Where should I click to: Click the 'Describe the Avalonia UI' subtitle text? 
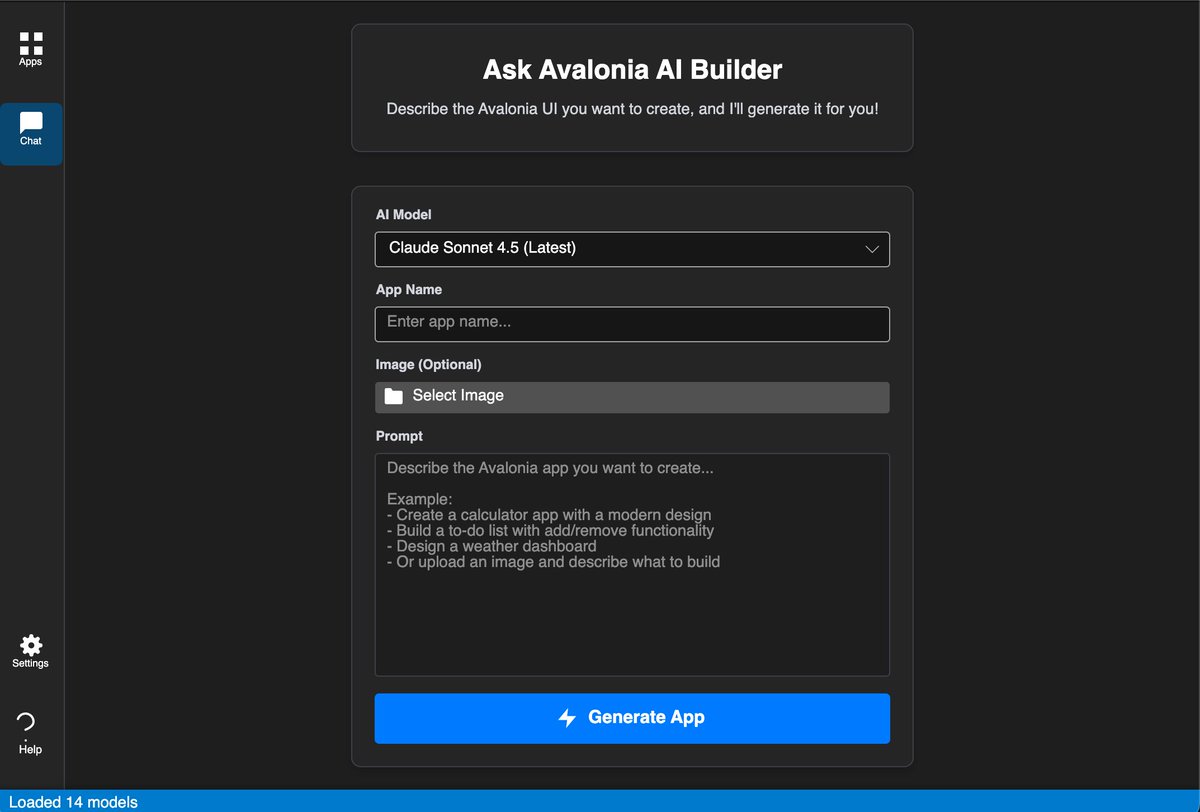pos(632,108)
